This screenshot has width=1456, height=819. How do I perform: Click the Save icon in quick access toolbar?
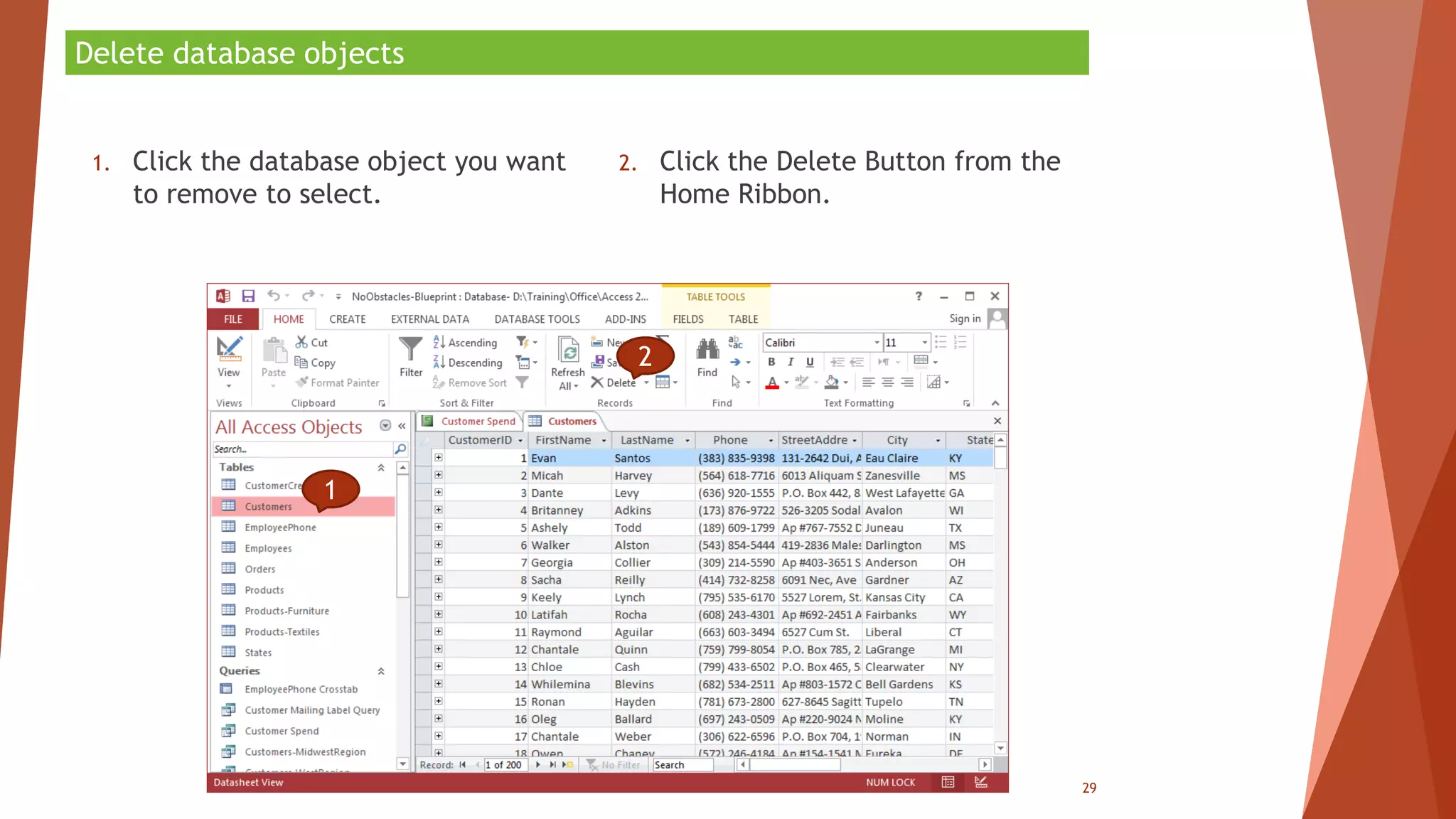[248, 296]
